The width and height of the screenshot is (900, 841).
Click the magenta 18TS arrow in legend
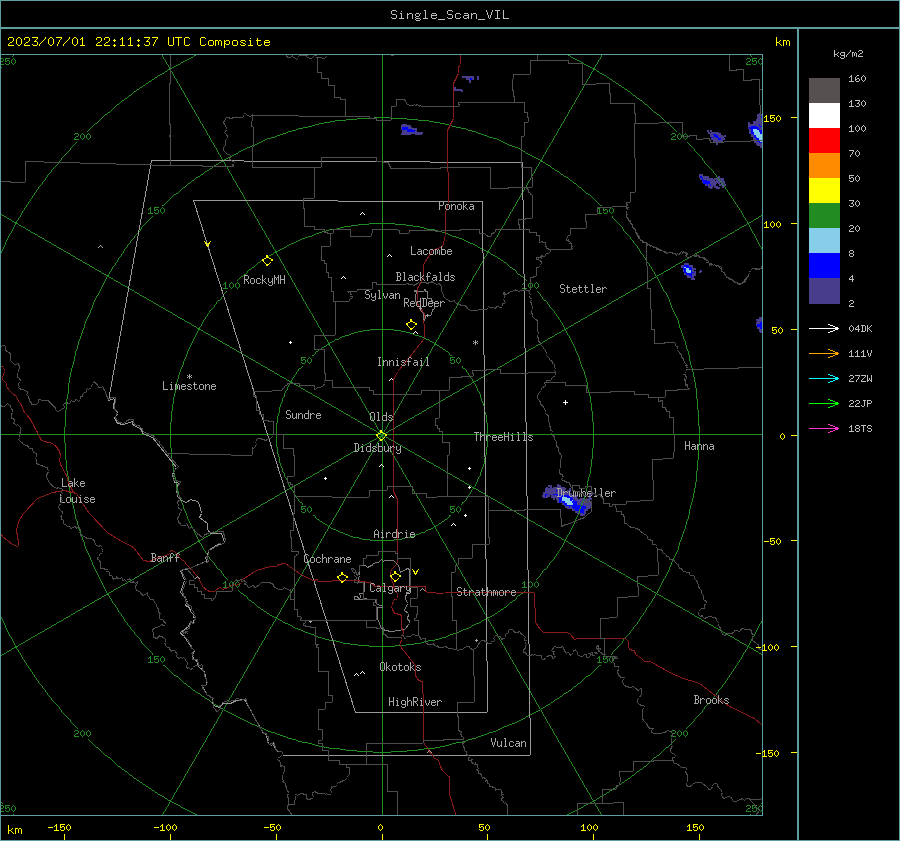(824, 428)
